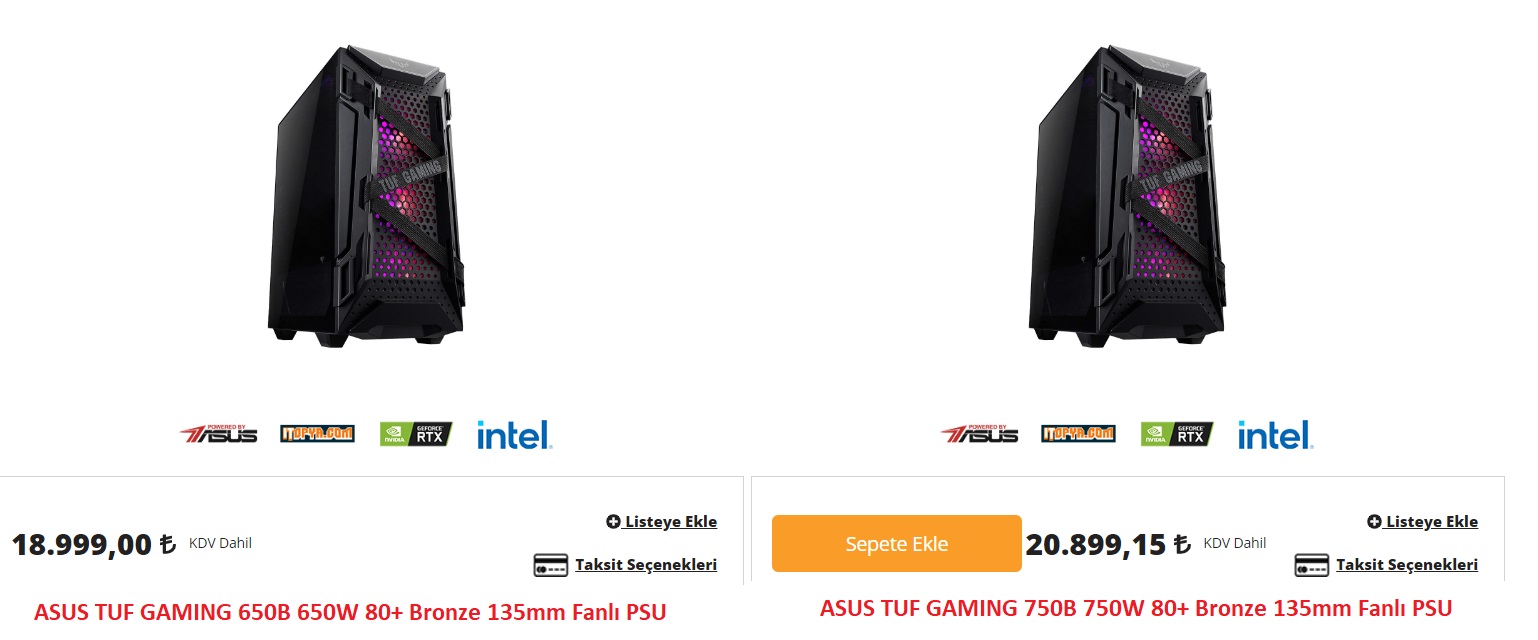Click right Listeye Ekle plus icon
Viewport: 1538px width, 640px height.
(x=1374, y=522)
